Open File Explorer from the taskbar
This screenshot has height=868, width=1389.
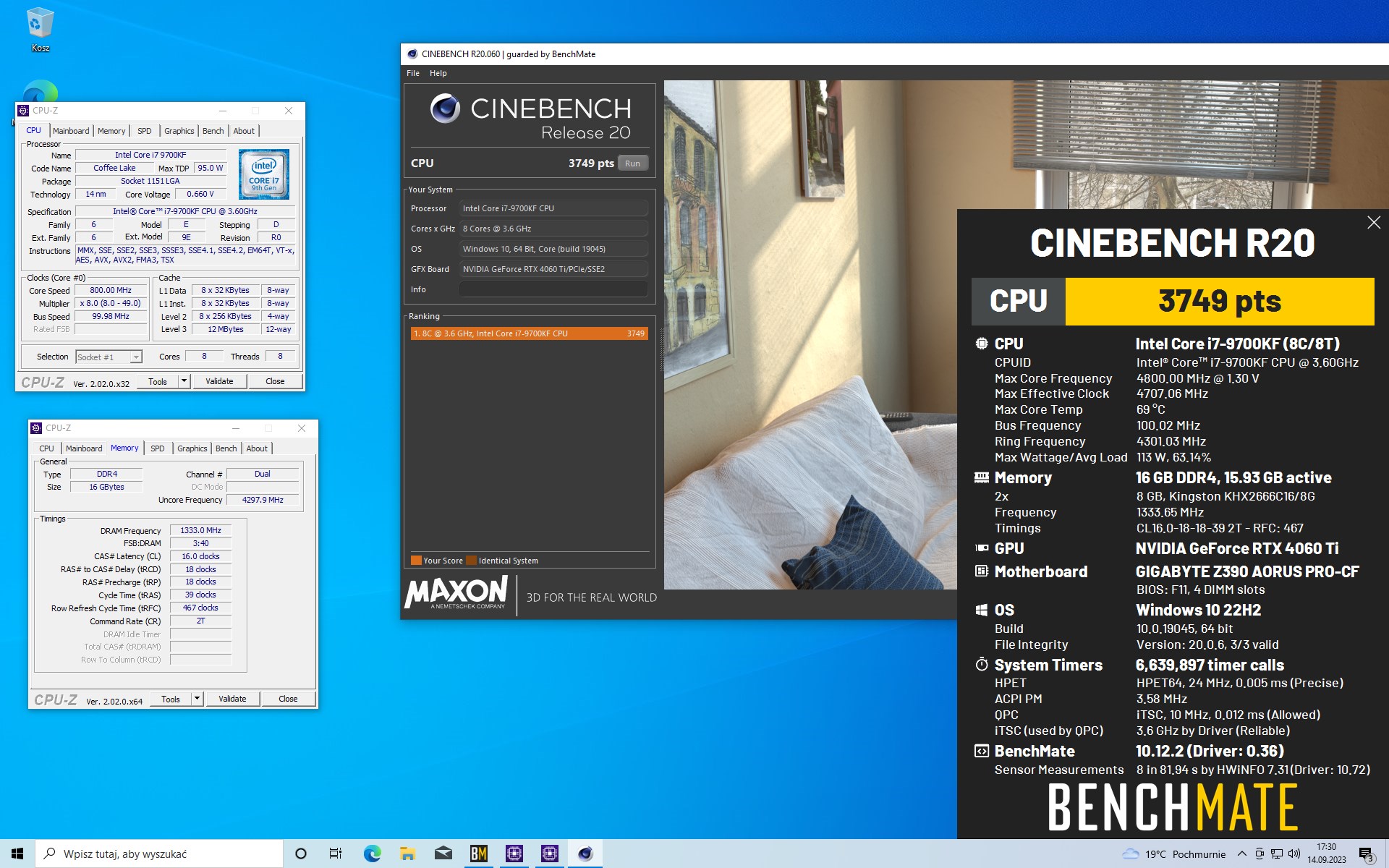pyautogui.click(x=407, y=854)
